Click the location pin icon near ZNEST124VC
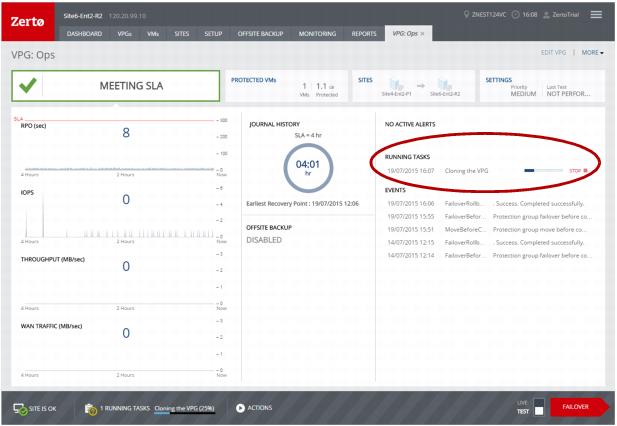 tap(466, 15)
